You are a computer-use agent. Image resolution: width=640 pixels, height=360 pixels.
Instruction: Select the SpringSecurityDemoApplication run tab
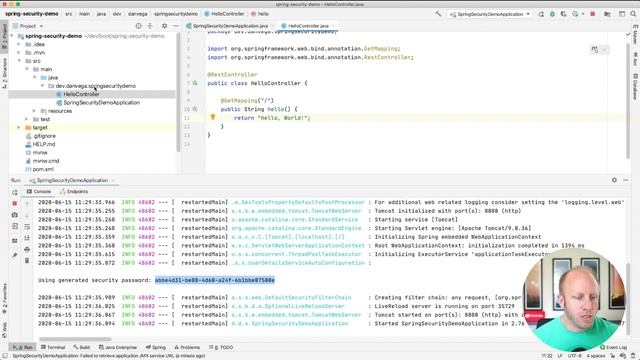[x=72, y=180]
